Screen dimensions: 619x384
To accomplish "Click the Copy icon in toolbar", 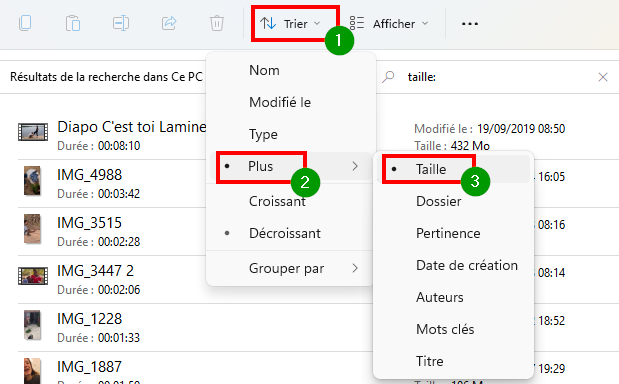I will [25, 23].
